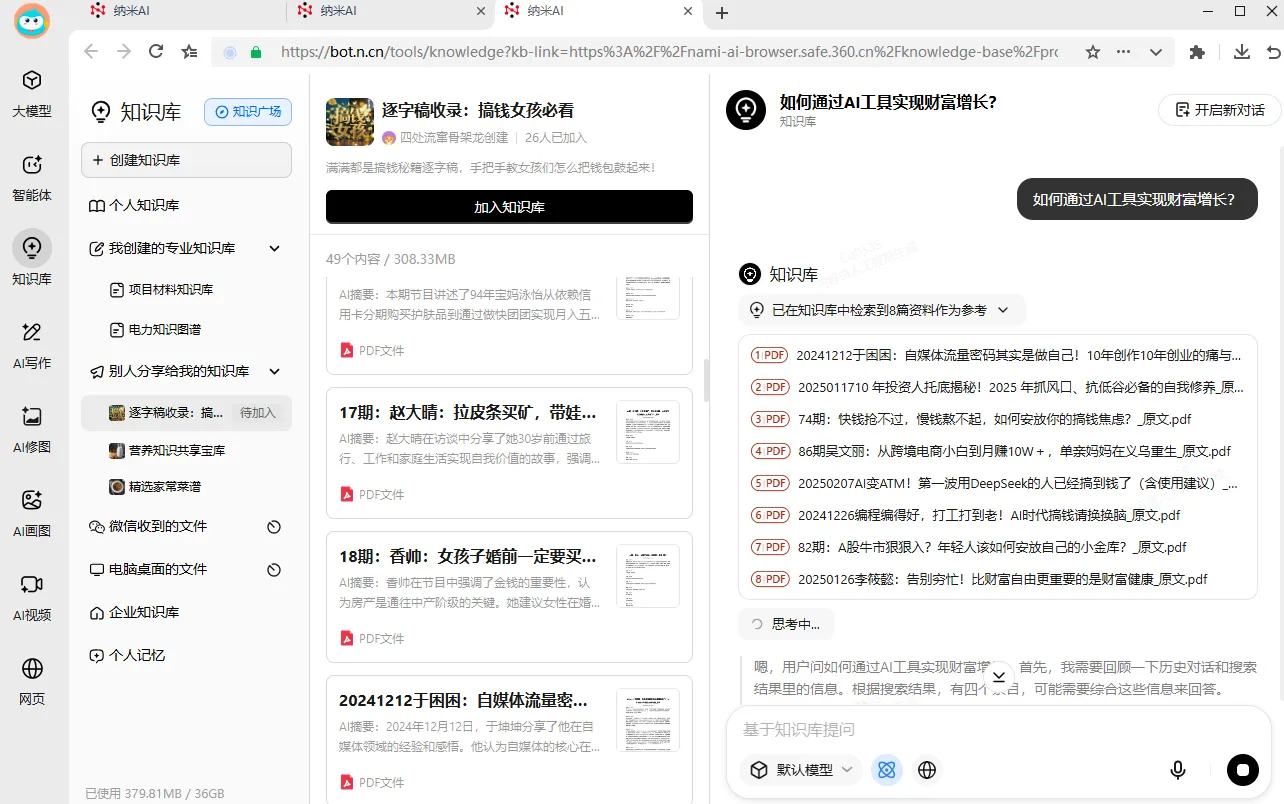The image size is (1284, 804).
Task: Open the new tab plus button
Action: click(x=722, y=13)
